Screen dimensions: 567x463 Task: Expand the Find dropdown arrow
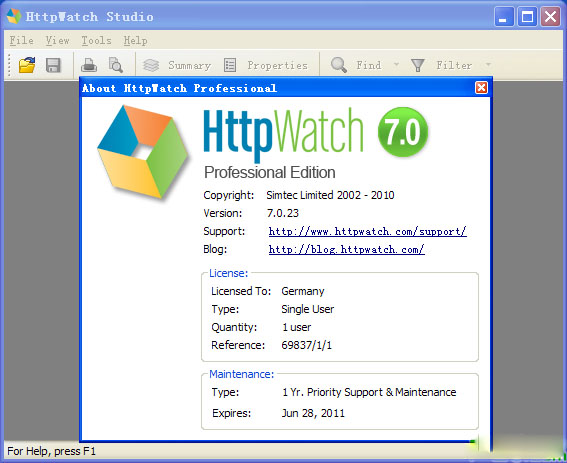coord(396,65)
